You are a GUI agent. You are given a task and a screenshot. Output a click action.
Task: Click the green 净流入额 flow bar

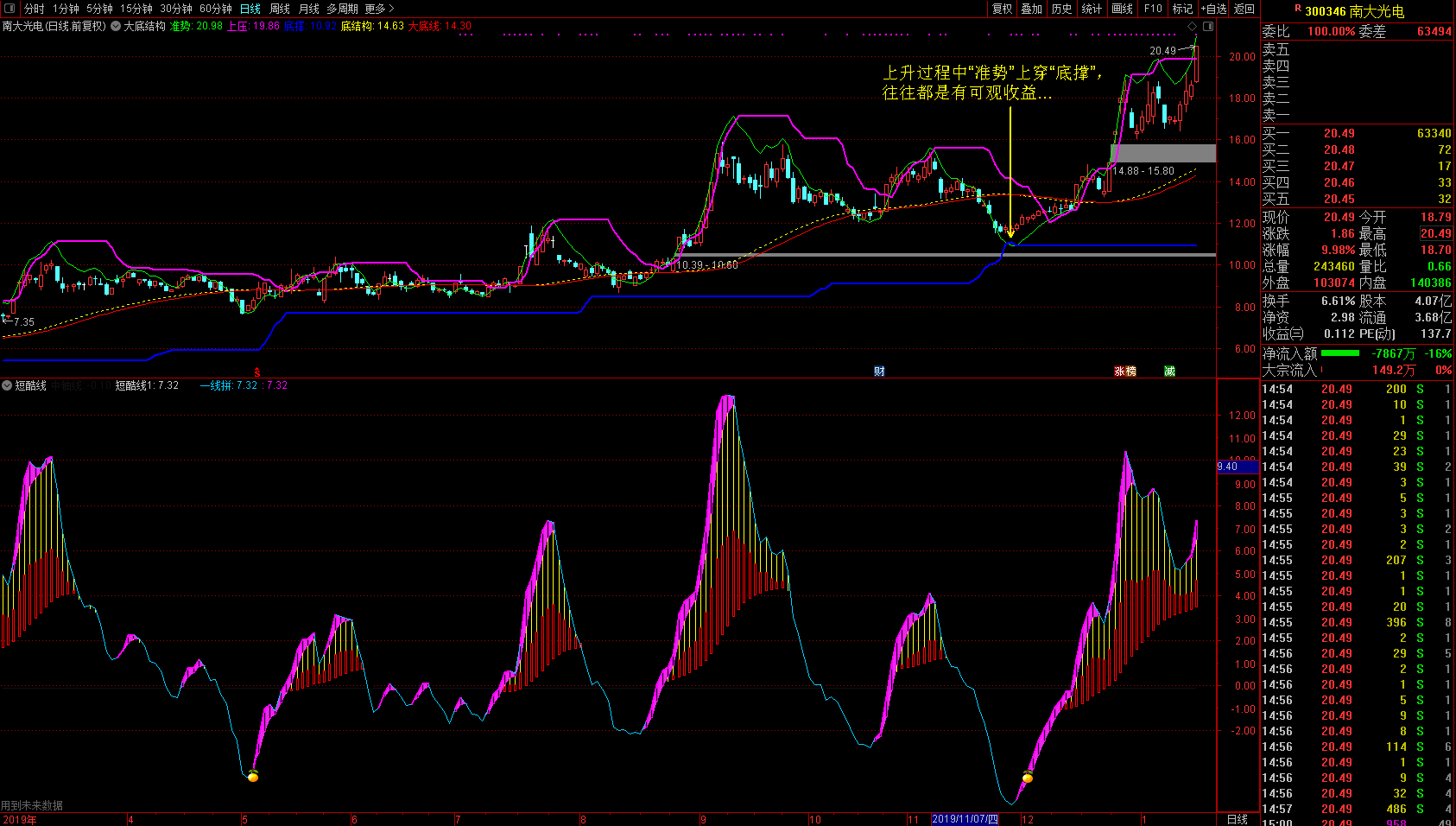[x=1339, y=353]
